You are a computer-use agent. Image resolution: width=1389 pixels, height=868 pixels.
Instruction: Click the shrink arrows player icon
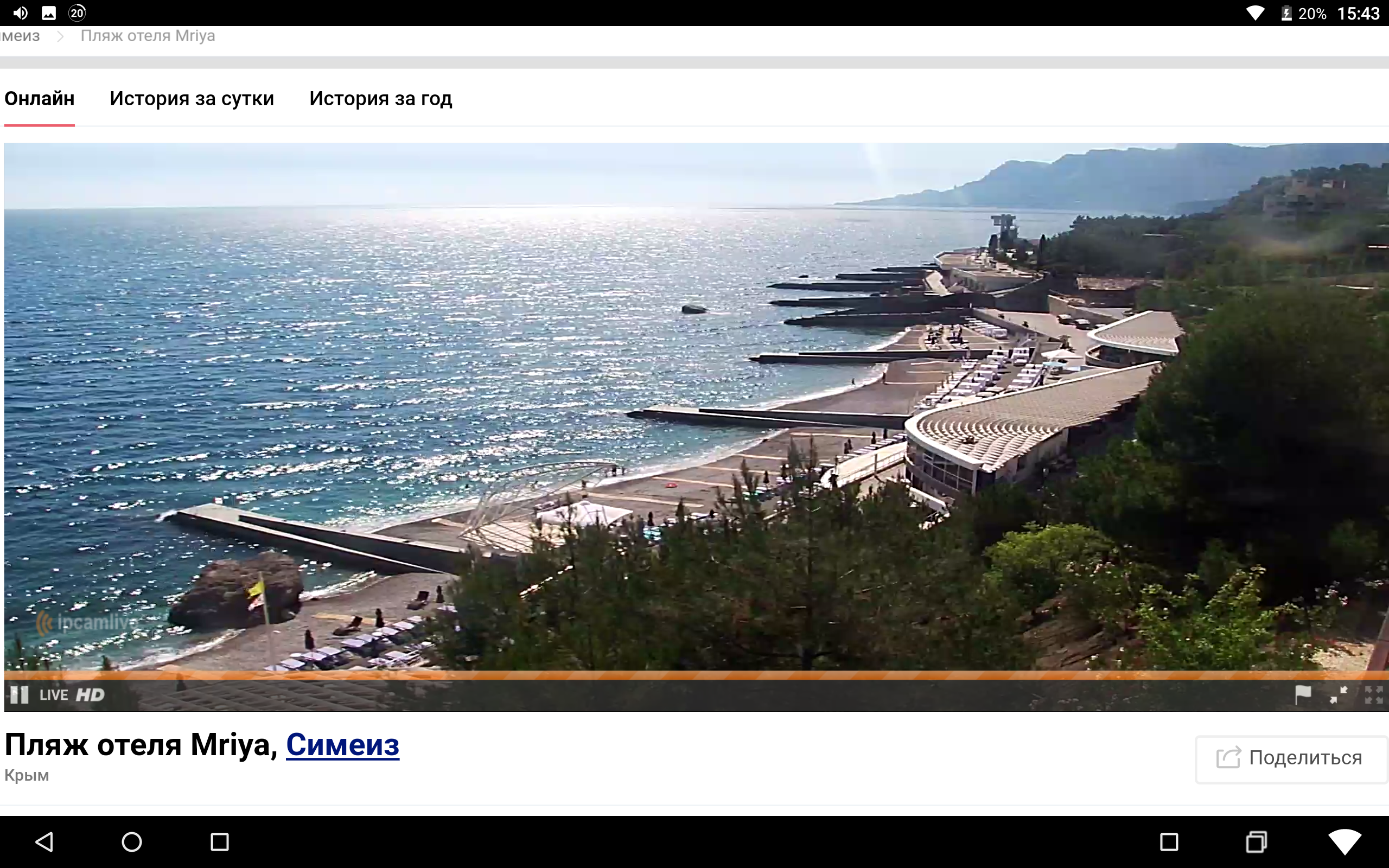click(1339, 694)
